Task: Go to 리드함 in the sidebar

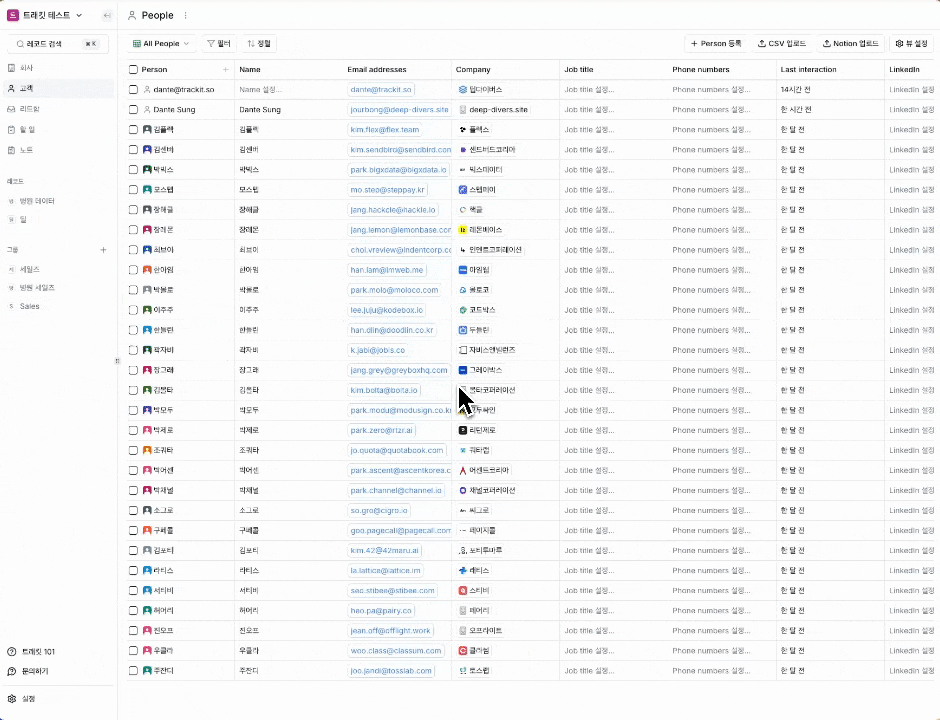Action: [30, 108]
